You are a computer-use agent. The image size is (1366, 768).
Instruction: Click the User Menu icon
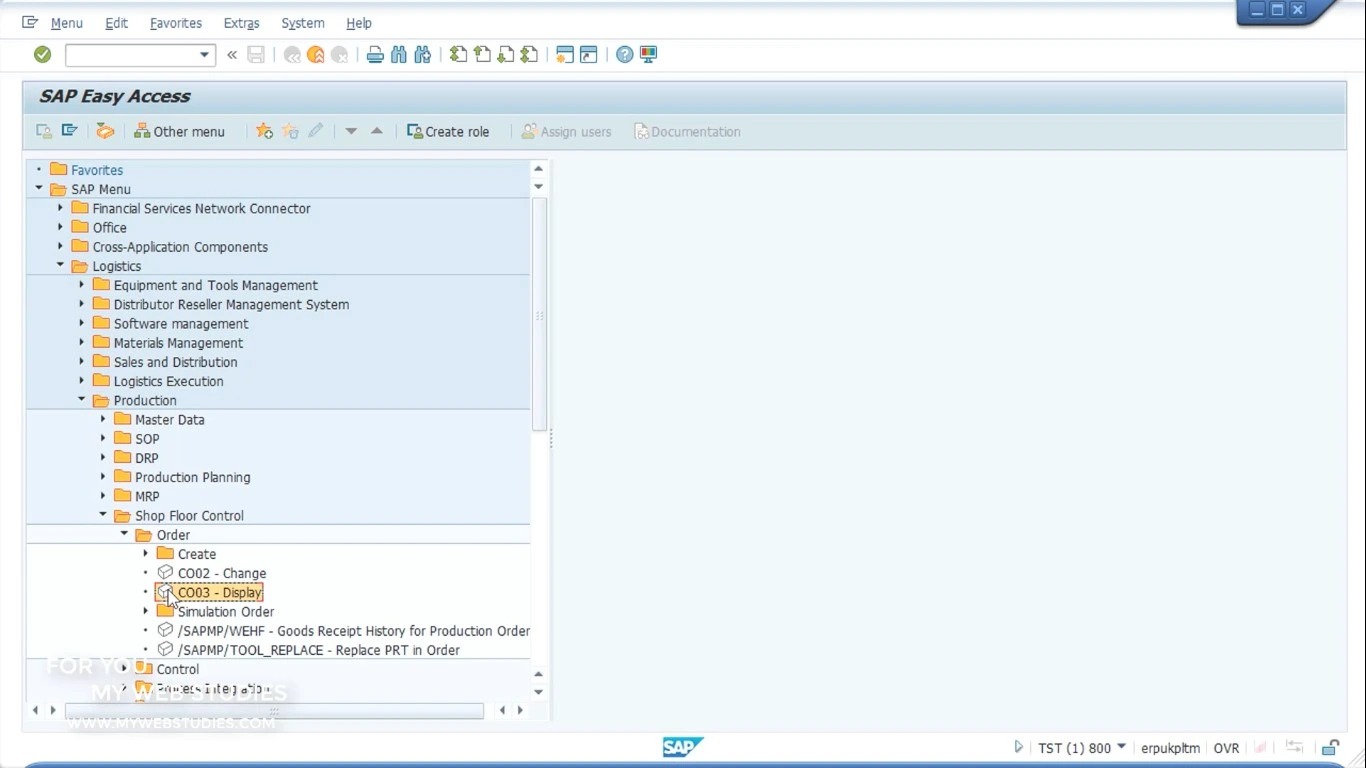coord(44,131)
